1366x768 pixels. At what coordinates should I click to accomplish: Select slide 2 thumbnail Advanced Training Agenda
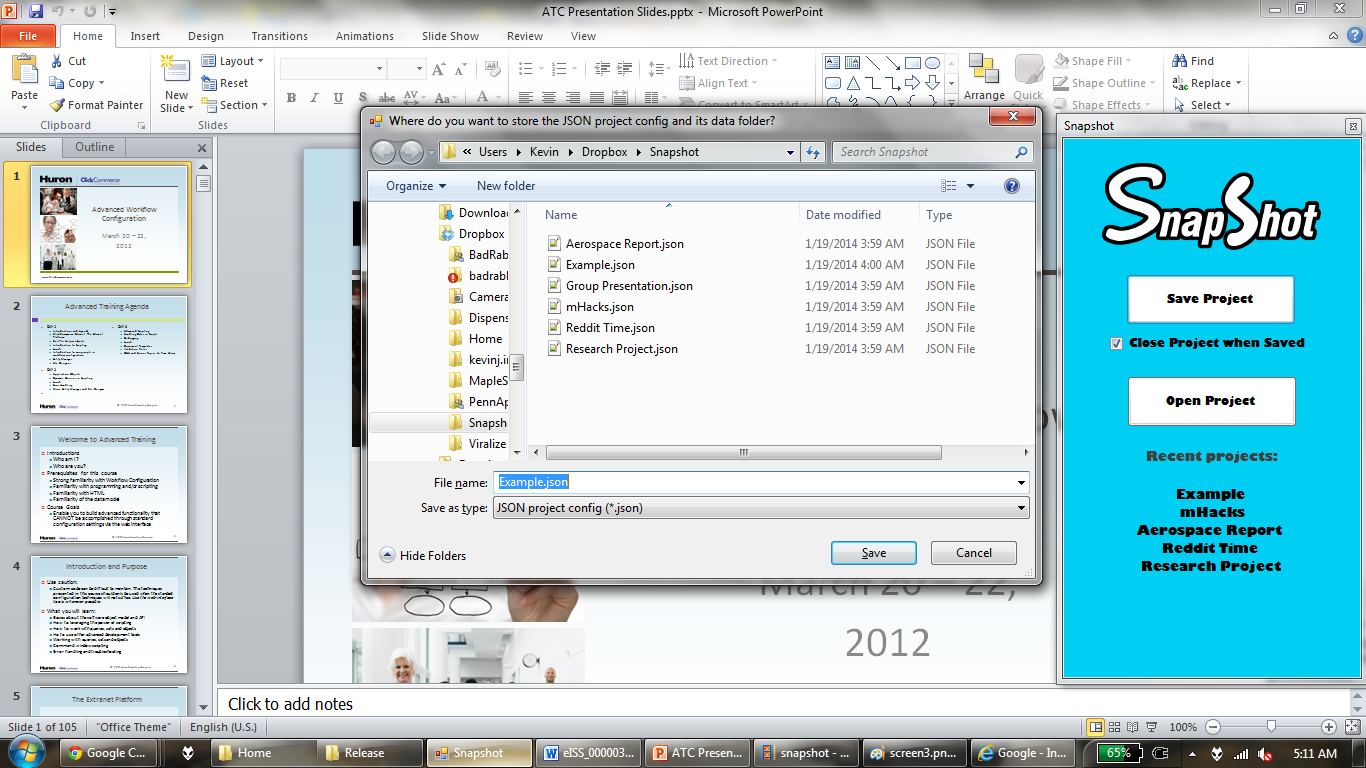pyautogui.click(x=109, y=354)
